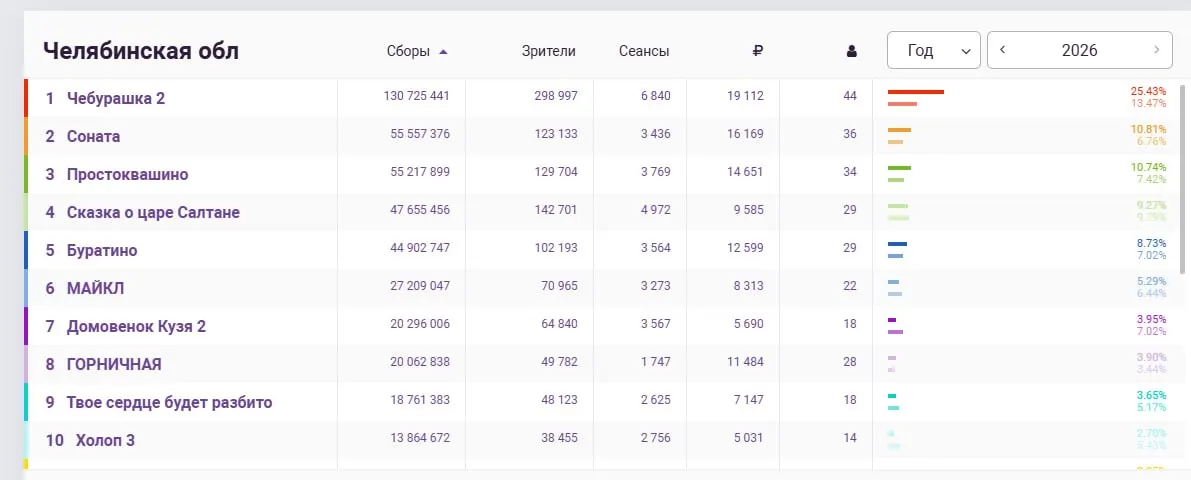
Task: Sort table by Сборы header
Action: pos(408,52)
